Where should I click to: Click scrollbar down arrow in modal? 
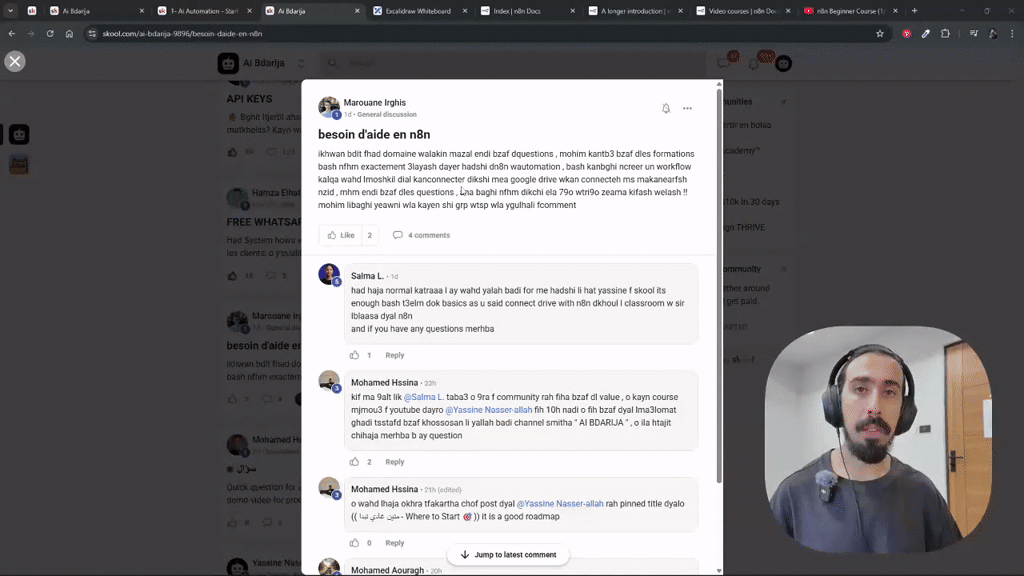pyautogui.click(x=719, y=571)
